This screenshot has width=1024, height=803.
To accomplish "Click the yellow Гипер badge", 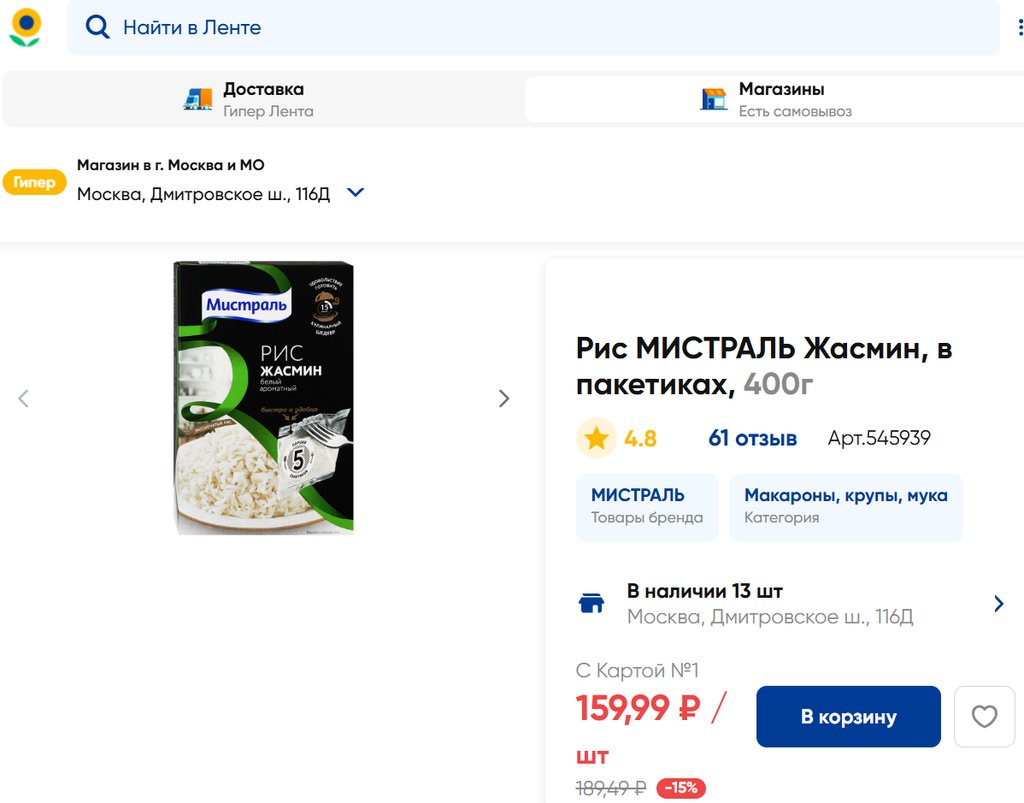I will [x=34, y=182].
